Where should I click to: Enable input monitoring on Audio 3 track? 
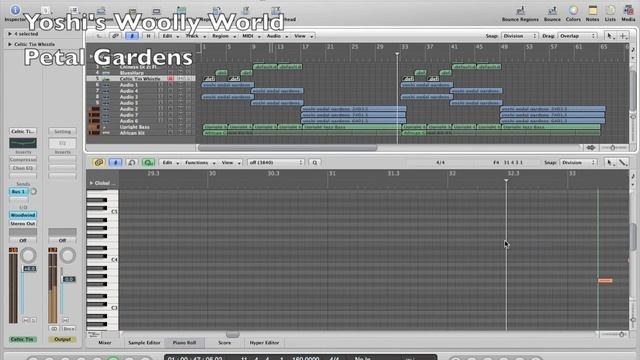[x=161, y=97]
